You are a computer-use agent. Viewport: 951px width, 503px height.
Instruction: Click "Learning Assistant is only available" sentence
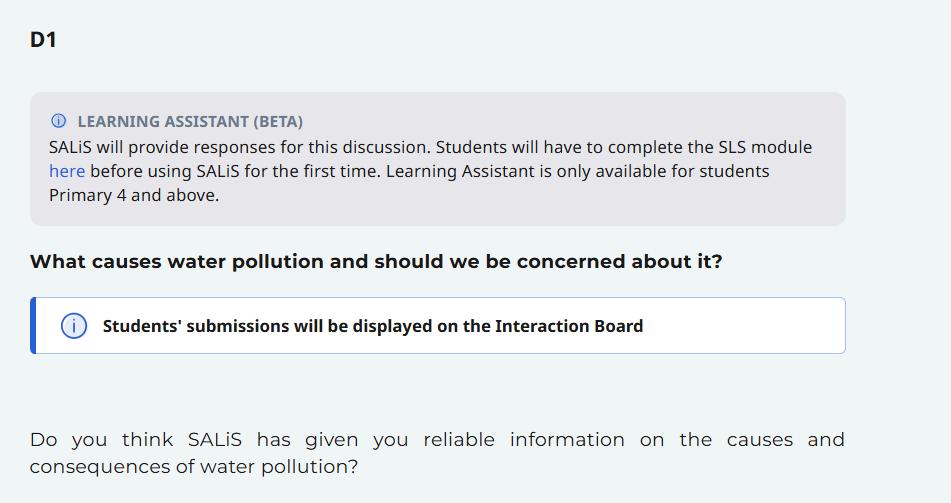click(520, 171)
